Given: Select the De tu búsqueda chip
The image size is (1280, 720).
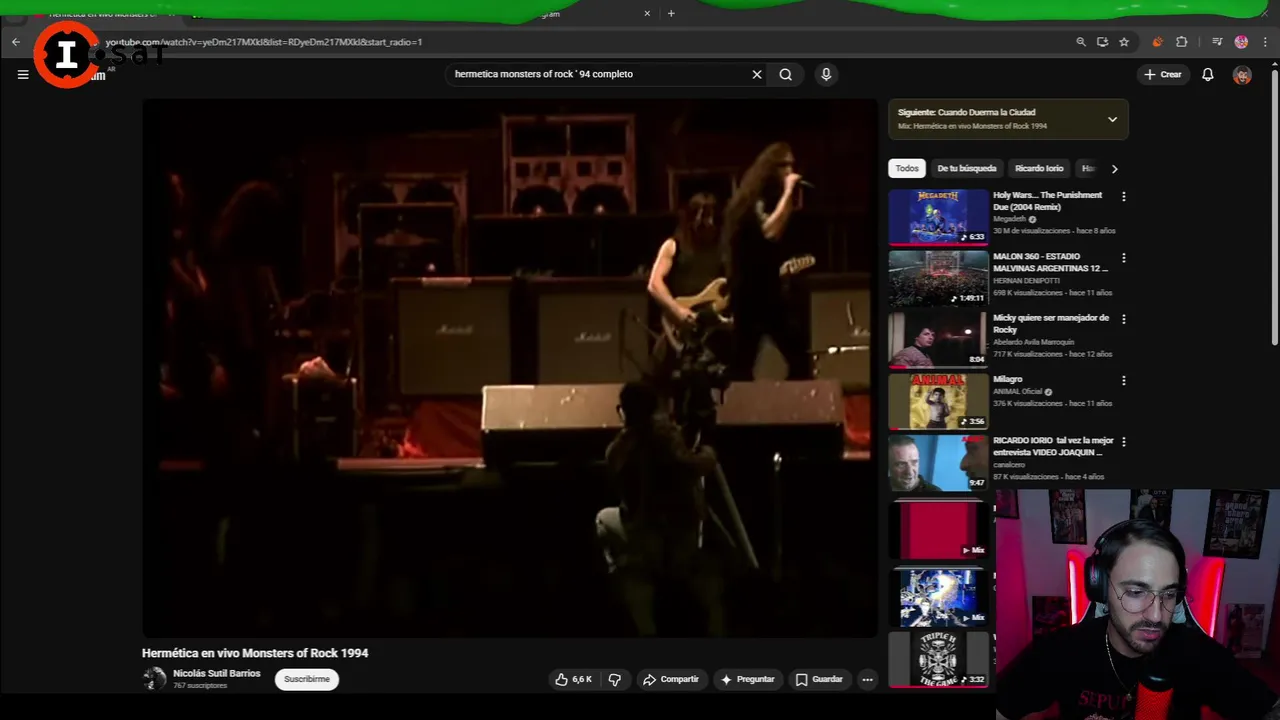Looking at the screenshot, I should pyautogui.click(x=966, y=168).
